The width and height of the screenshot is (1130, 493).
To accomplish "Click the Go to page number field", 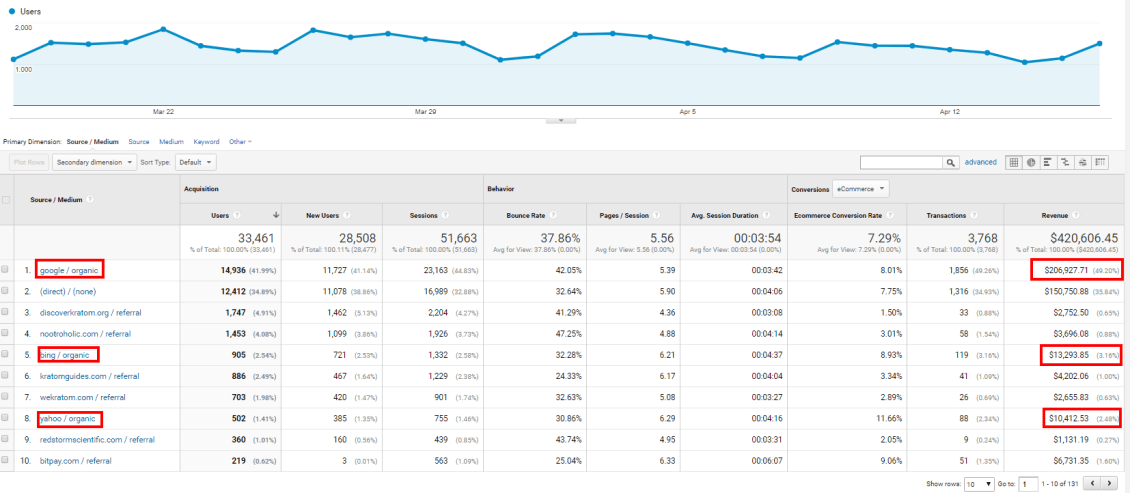I will click(x=1029, y=483).
